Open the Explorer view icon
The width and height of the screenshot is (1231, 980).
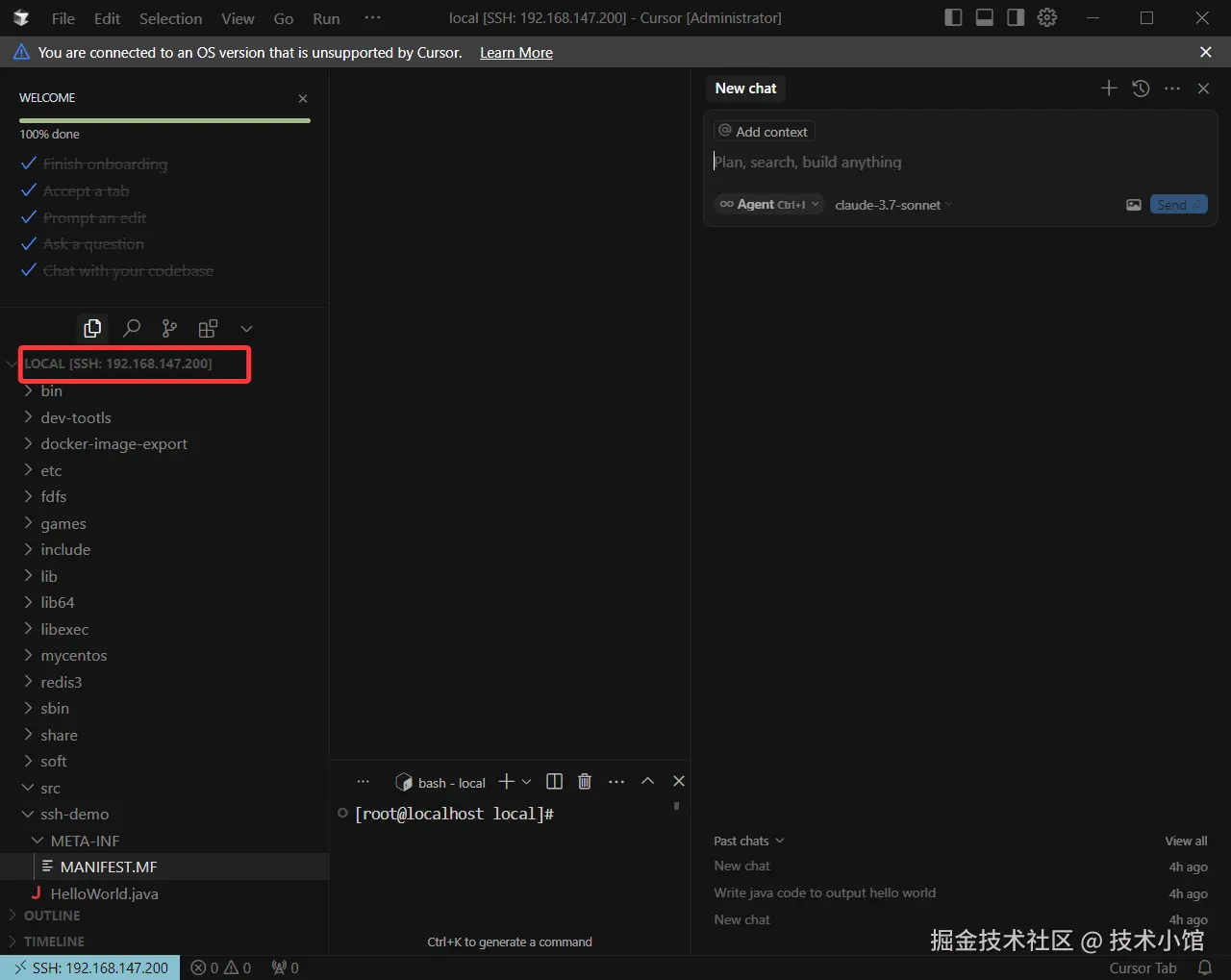pyautogui.click(x=92, y=329)
